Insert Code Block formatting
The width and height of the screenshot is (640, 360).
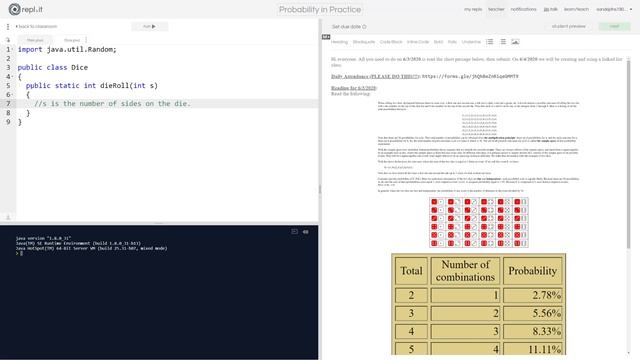pos(391,42)
